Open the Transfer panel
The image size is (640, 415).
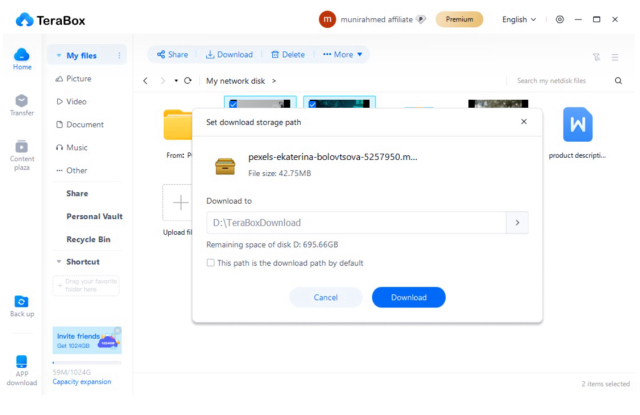point(22,105)
